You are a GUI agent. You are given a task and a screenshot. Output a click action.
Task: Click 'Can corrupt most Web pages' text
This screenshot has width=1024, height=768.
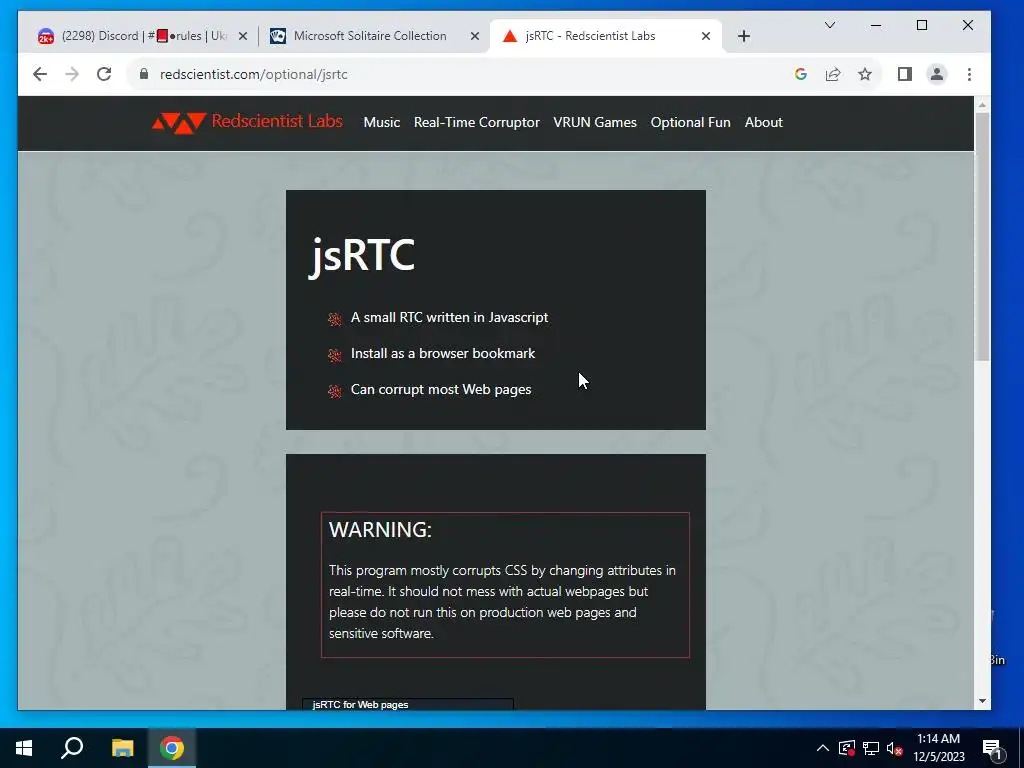441,389
